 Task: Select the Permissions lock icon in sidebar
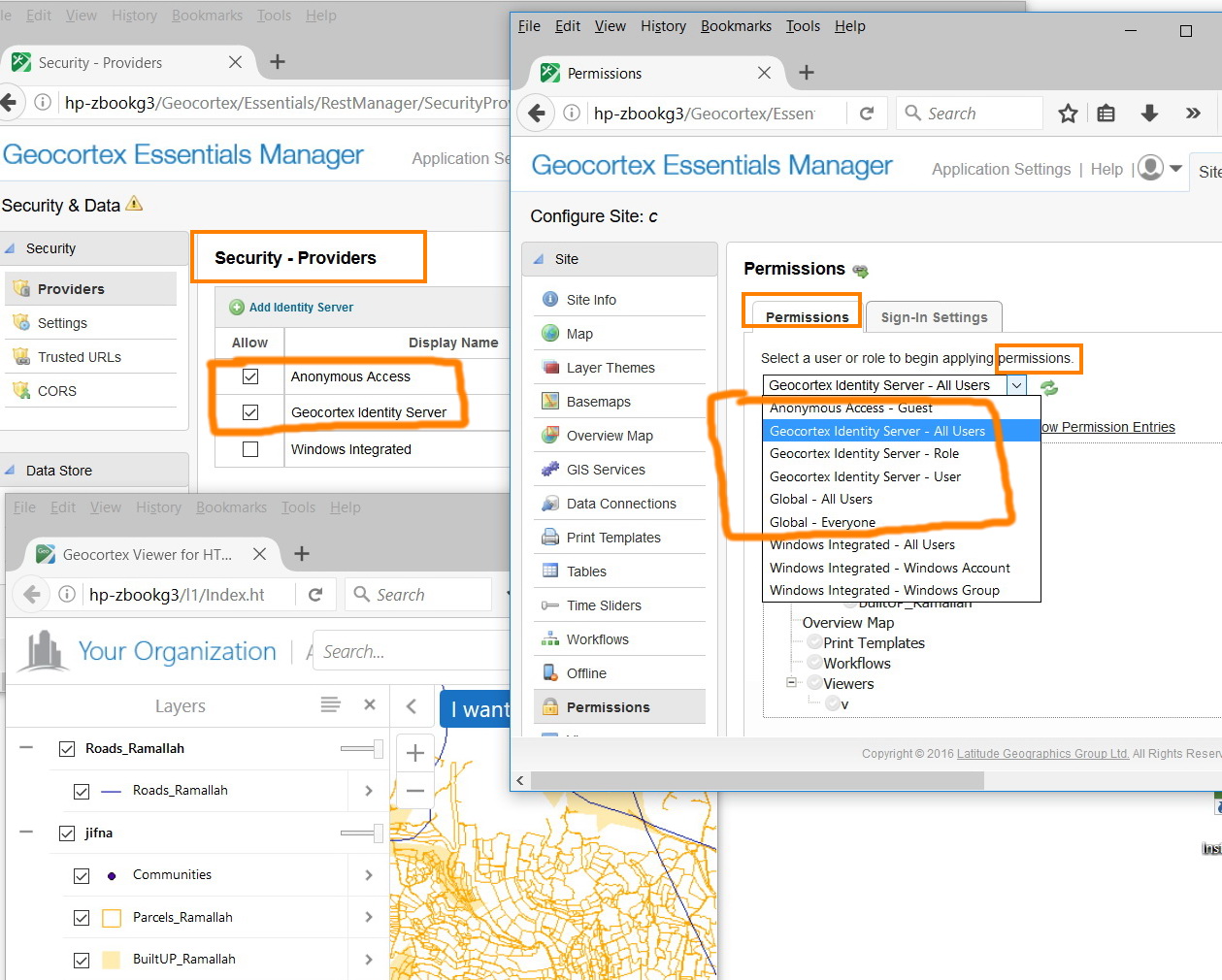click(550, 707)
